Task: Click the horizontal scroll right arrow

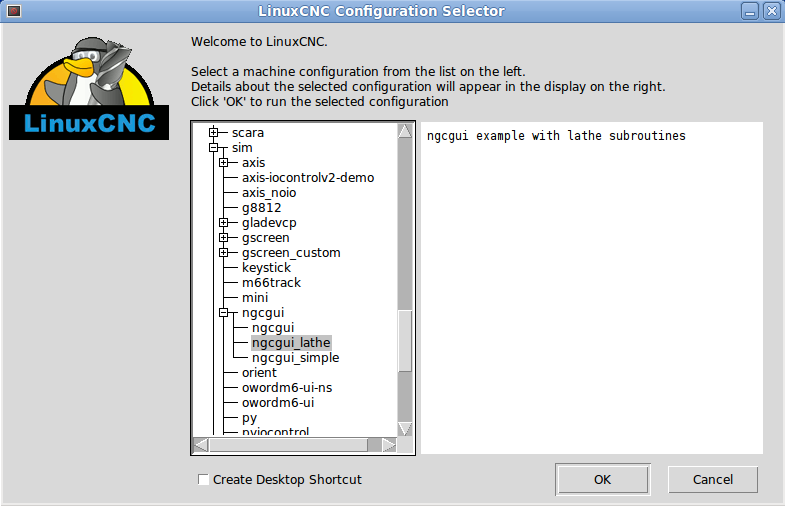Action: pos(389,444)
